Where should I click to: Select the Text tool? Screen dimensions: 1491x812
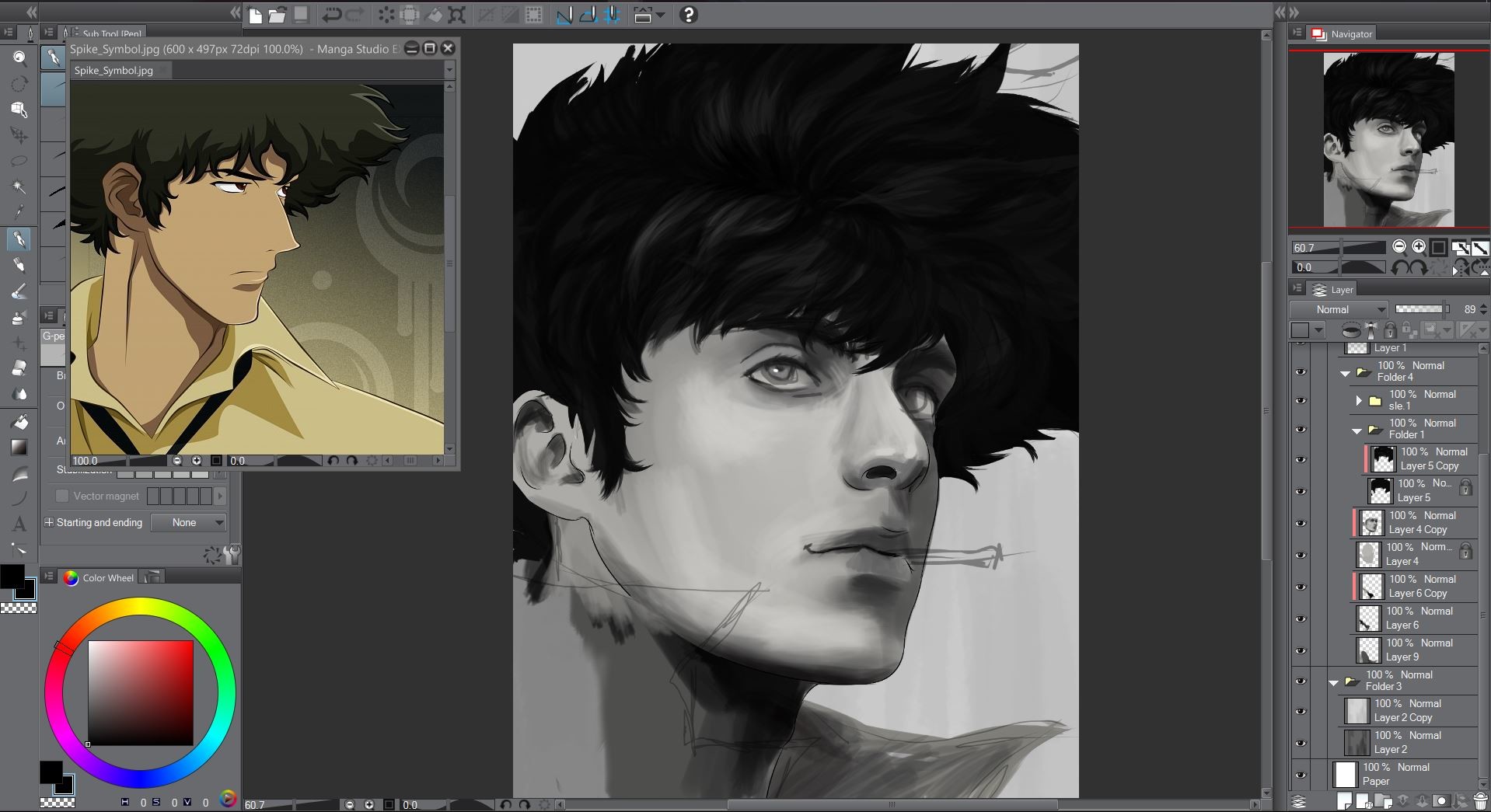tap(19, 524)
